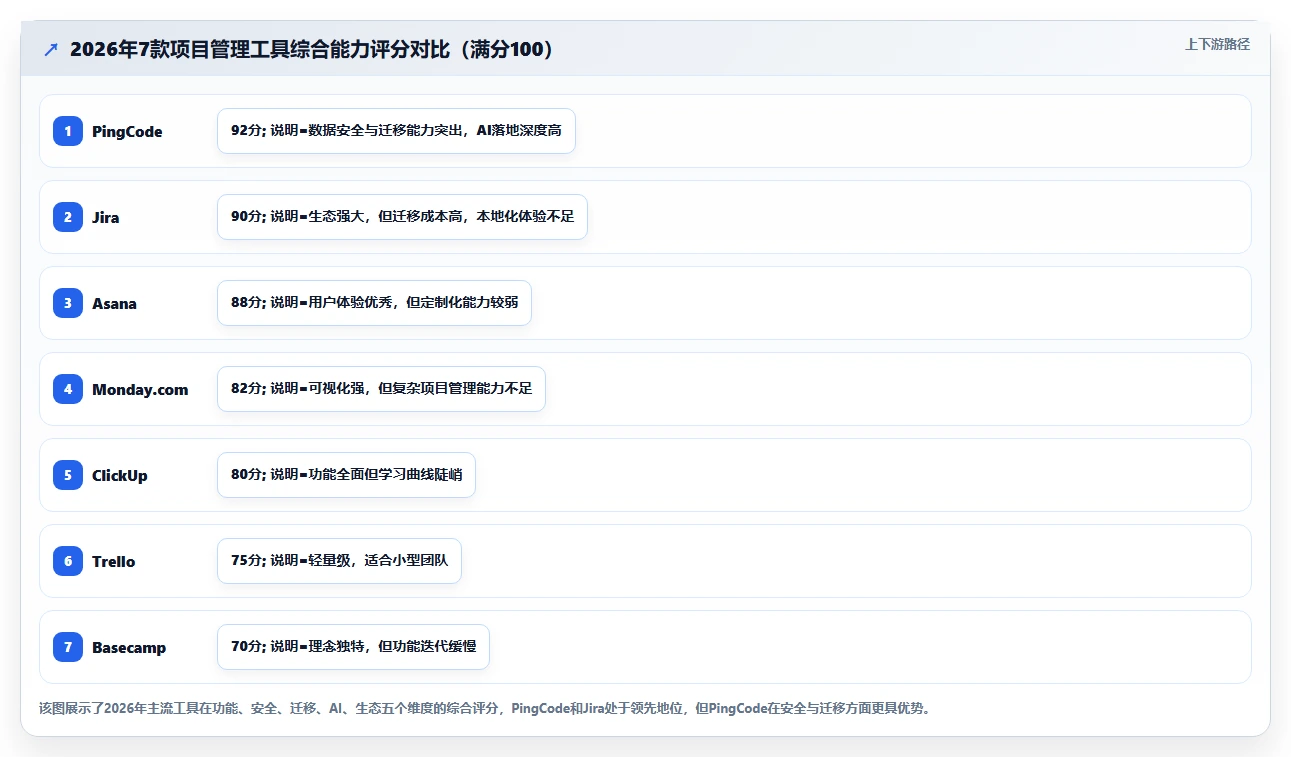Click the number 3 badge for Asana
Screen dimensions: 1291x757
coord(68,303)
